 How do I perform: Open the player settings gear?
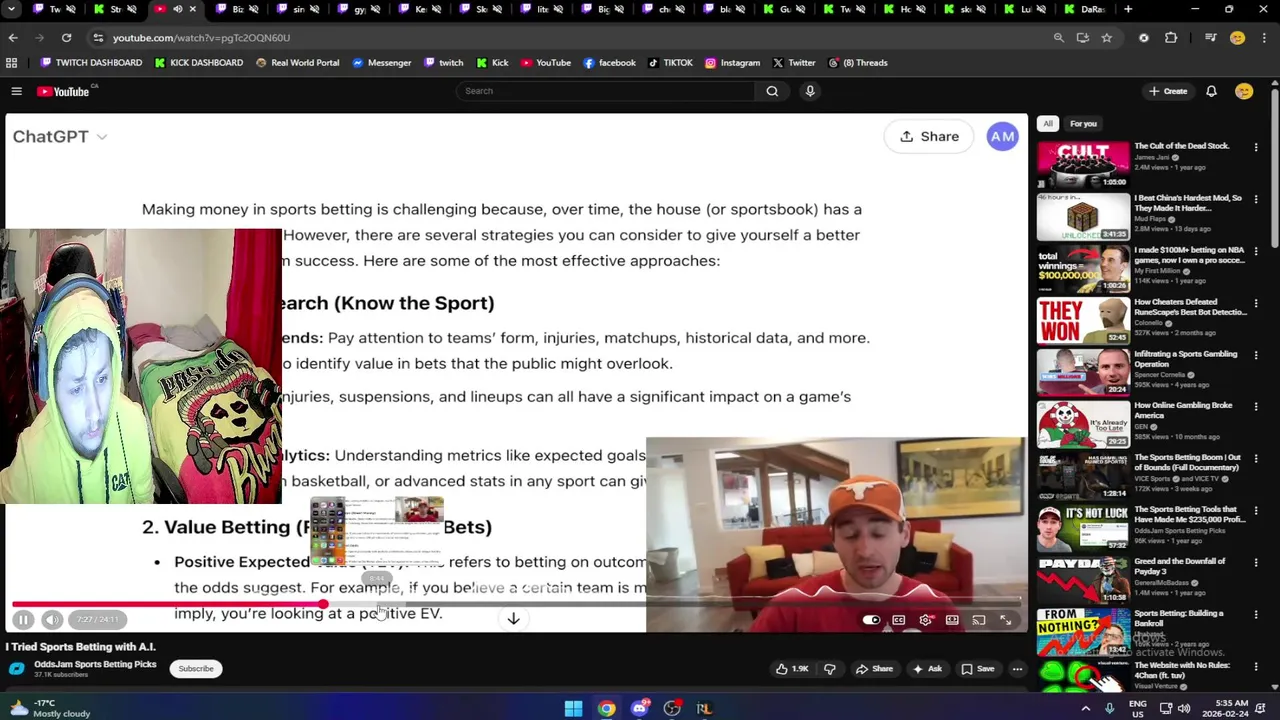pyautogui.click(x=925, y=620)
